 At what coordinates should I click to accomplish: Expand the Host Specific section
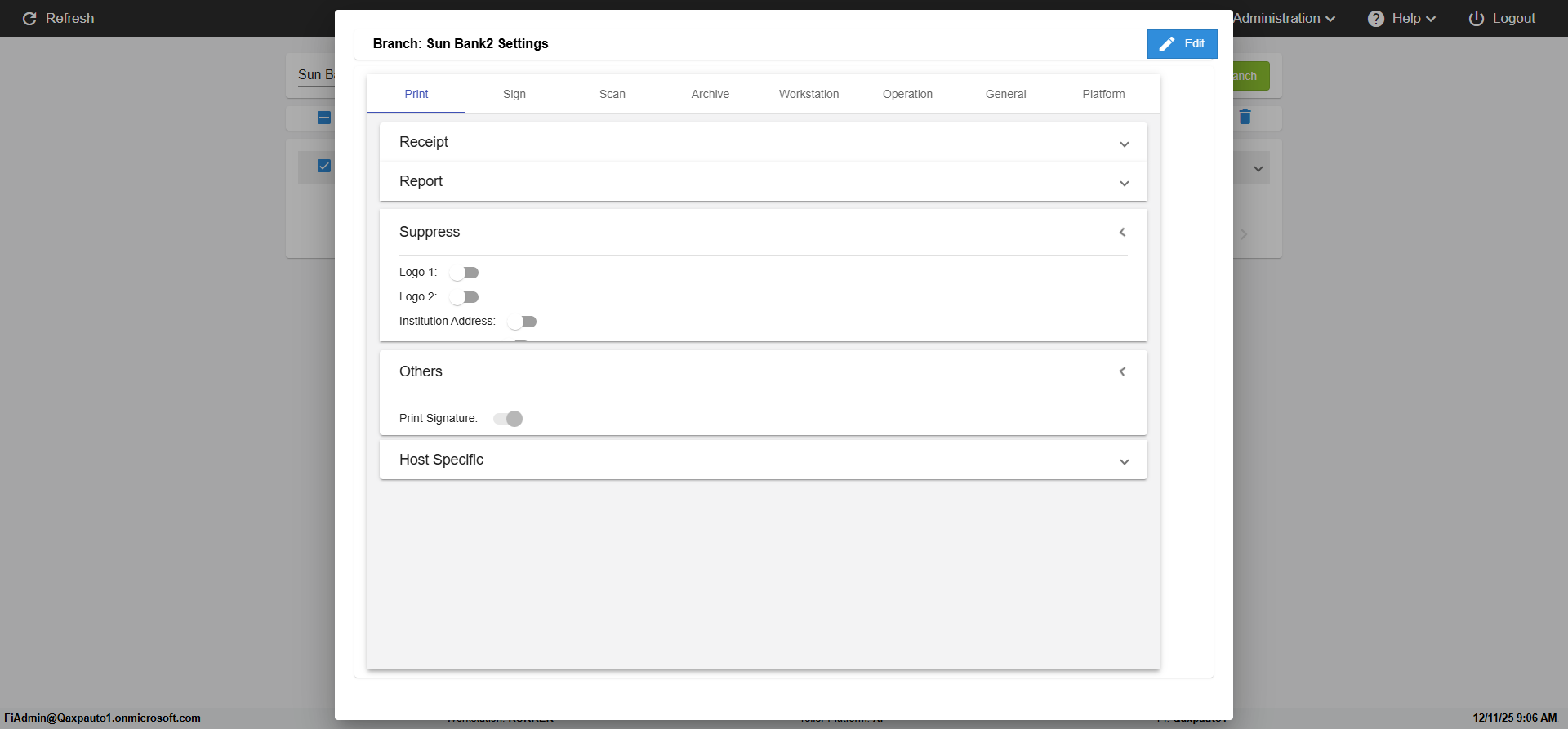click(x=1124, y=461)
